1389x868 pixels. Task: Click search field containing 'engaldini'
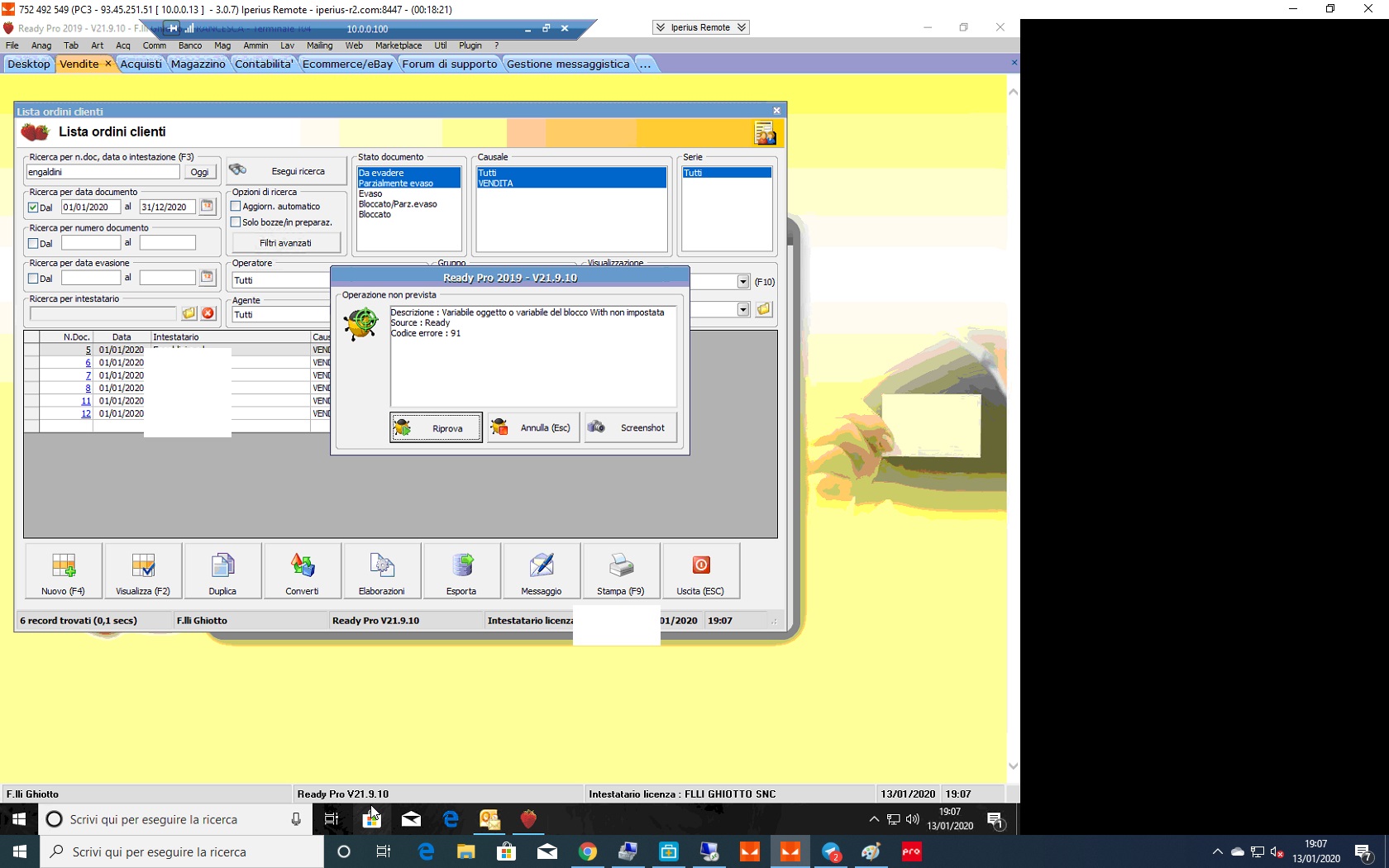pos(103,172)
